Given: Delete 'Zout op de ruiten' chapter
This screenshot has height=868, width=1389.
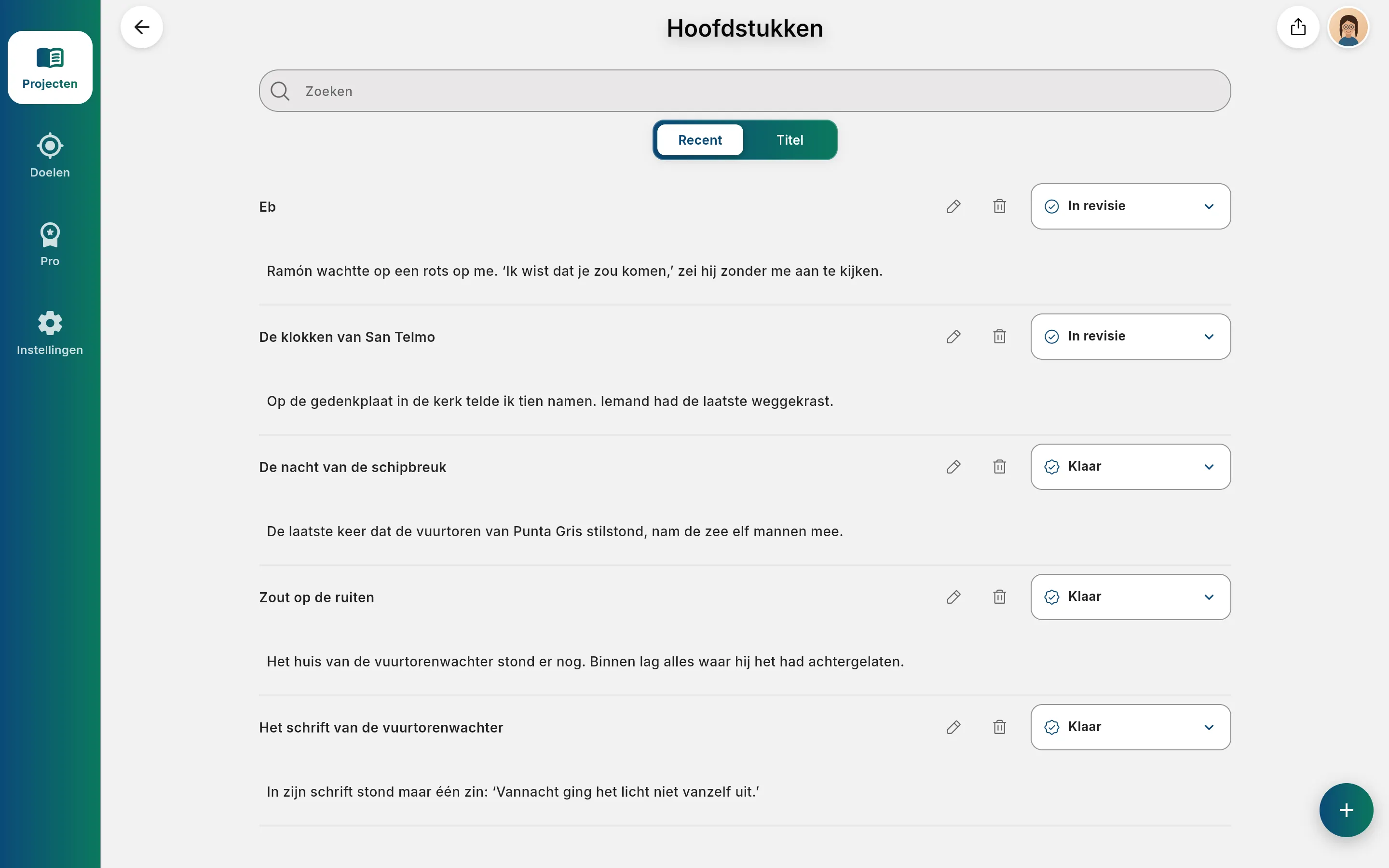Looking at the screenshot, I should (1000, 597).
